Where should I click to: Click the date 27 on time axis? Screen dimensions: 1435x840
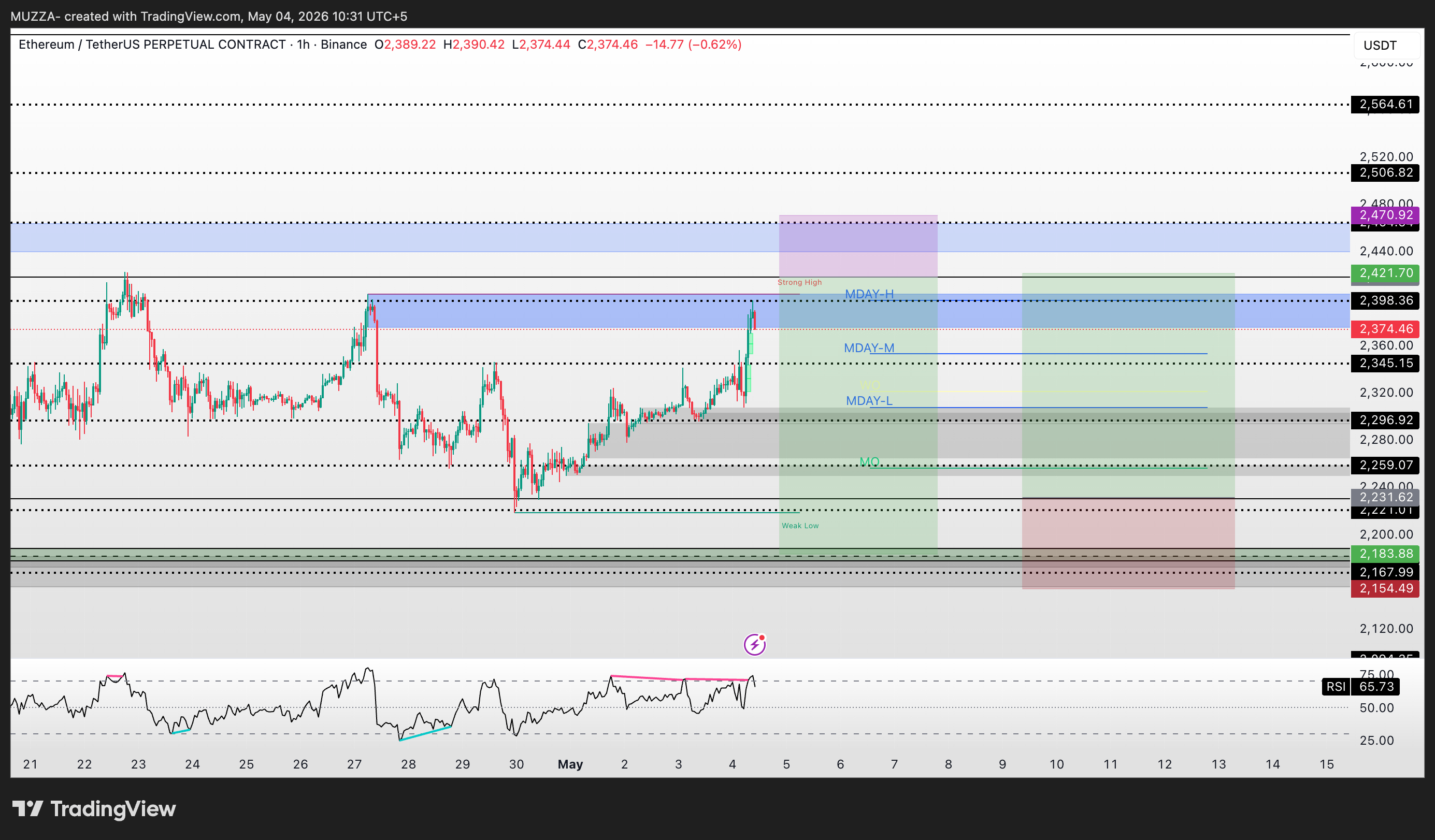coord(354,764)
